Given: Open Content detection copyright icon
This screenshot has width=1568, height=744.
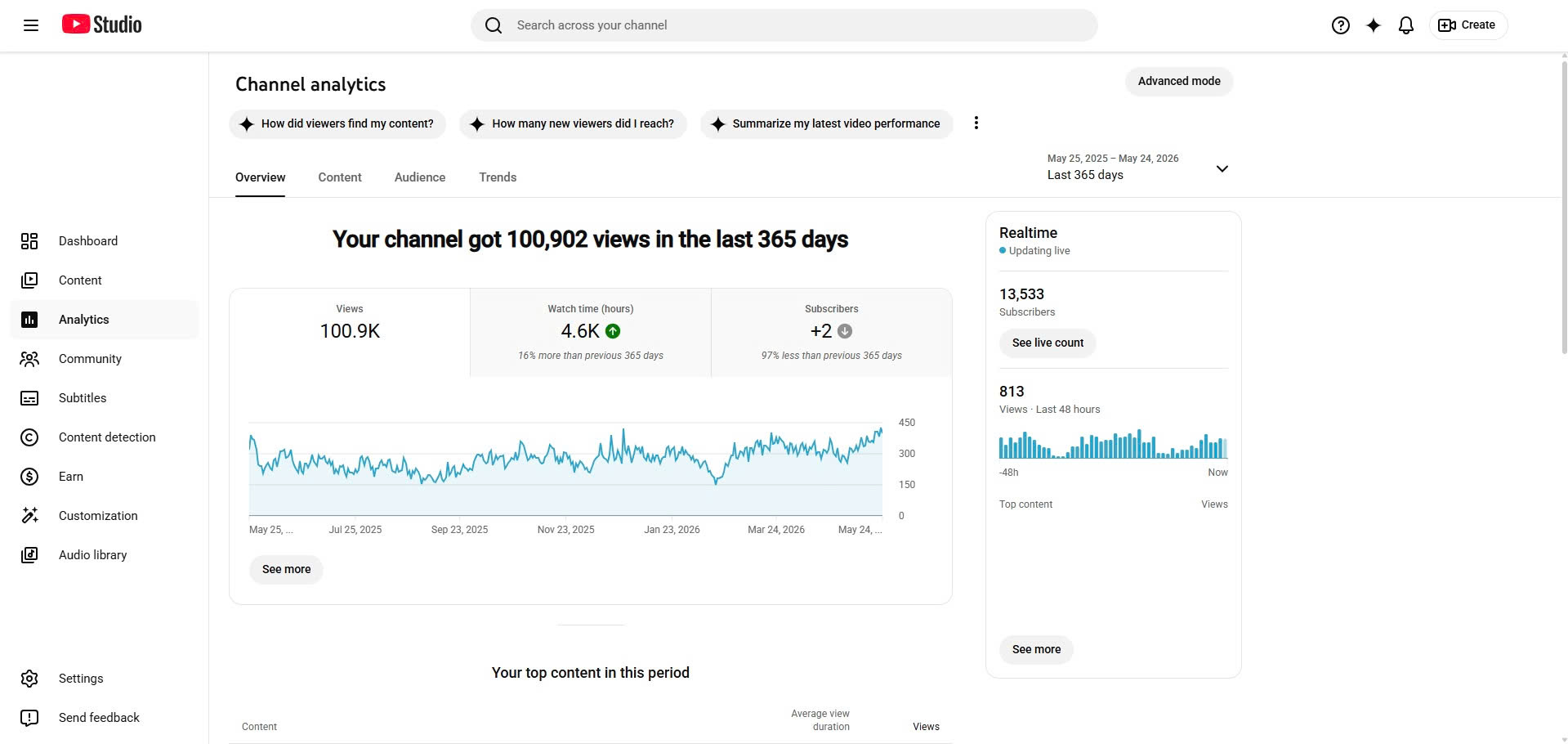Looking at the screenshot, I should coord(29,437).
